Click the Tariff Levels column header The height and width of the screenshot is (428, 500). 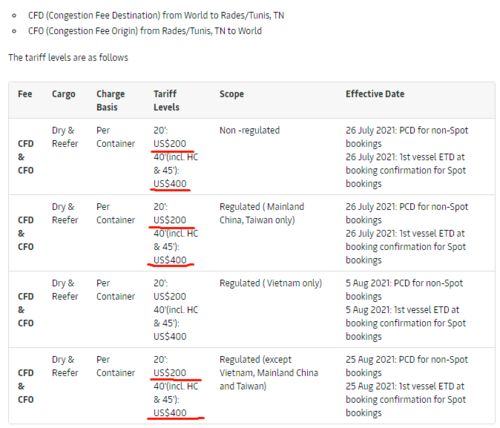(x=166, y=101)
